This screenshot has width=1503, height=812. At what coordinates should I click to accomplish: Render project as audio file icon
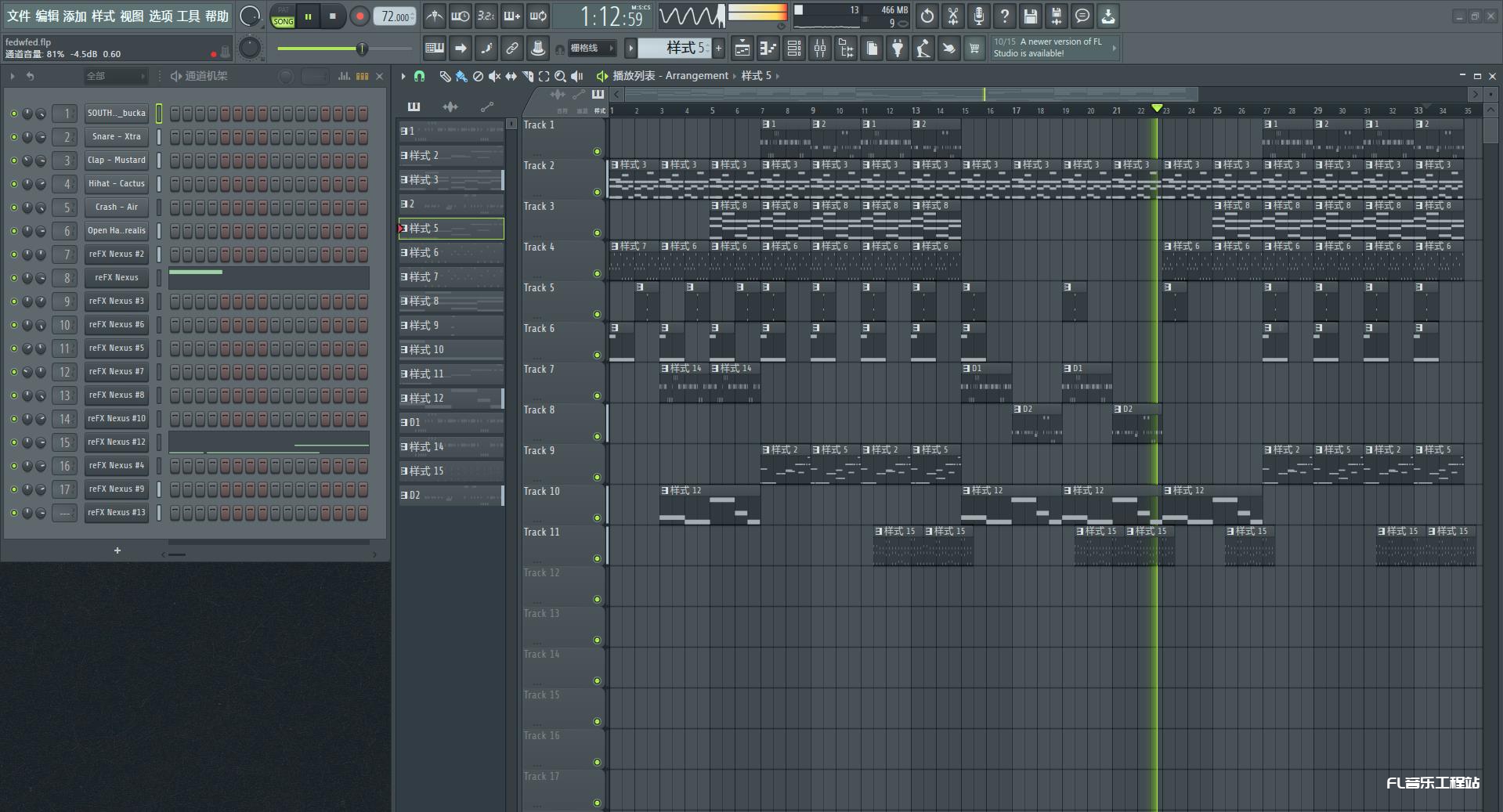(x=1057, y=16)
